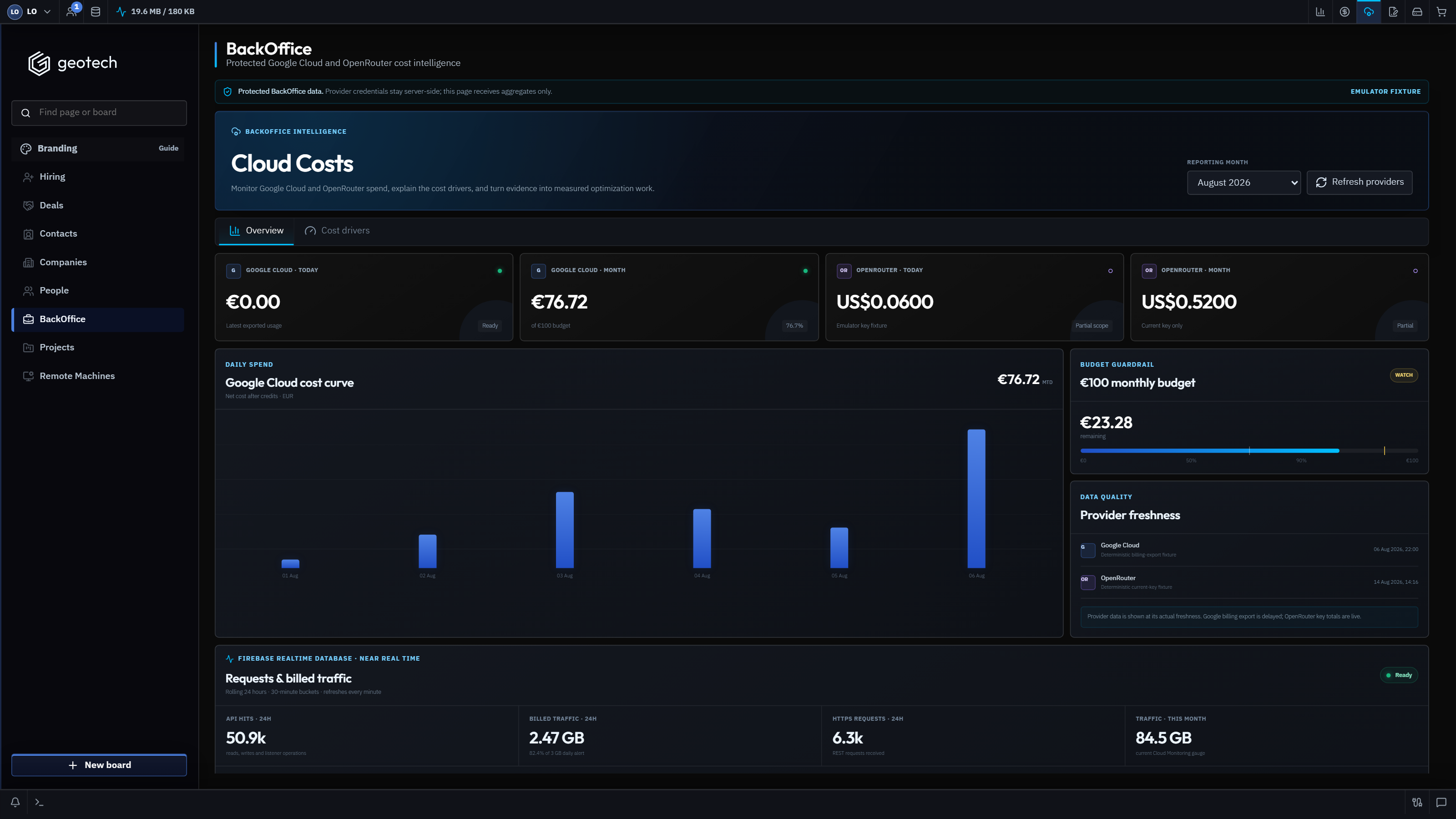Viewport: 1456px width, 819px height.
Task: Click the WATCH badge on budget guardrail
Action: point(1403,375)
